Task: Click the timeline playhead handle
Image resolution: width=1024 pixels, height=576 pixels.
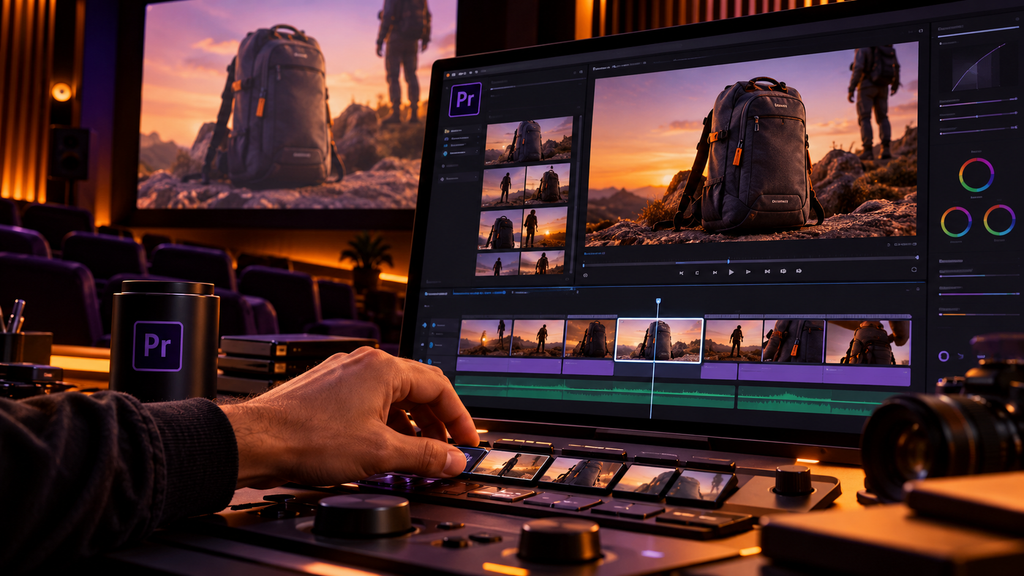Action: pyautogui.click(x=658, y=301)
